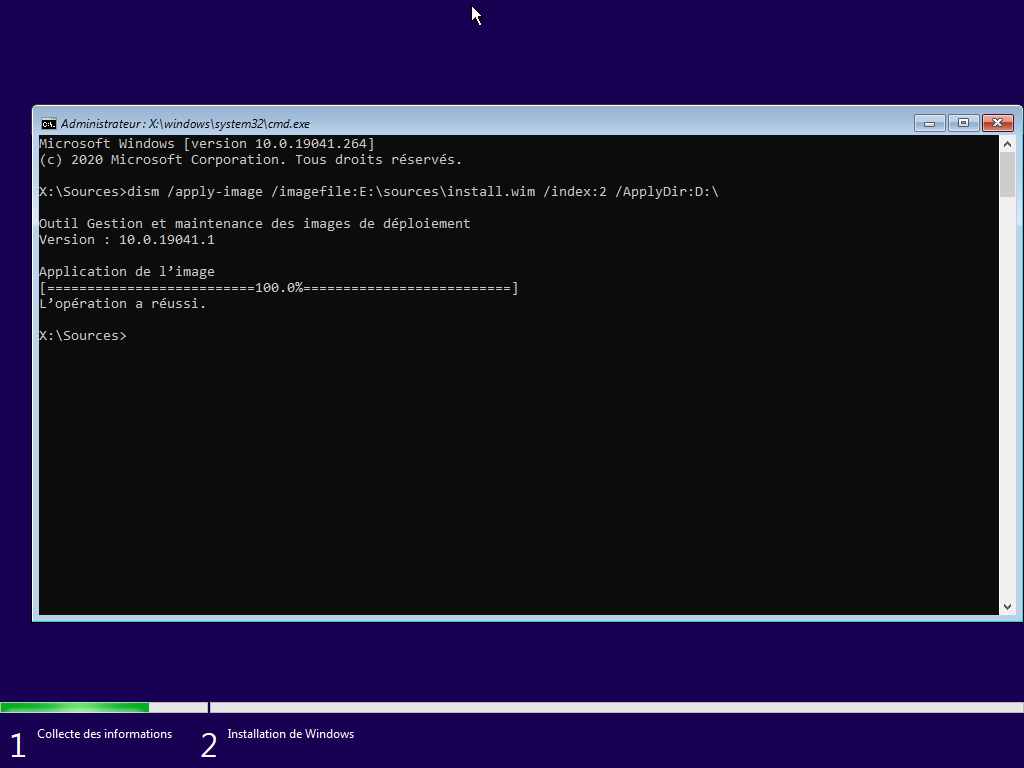Image resolution: width=1024 pixels, height=768 pixels.
Task: Click the console vertical scrollbar thumb
Action: pyautogui.click(x=1007, y=174)
